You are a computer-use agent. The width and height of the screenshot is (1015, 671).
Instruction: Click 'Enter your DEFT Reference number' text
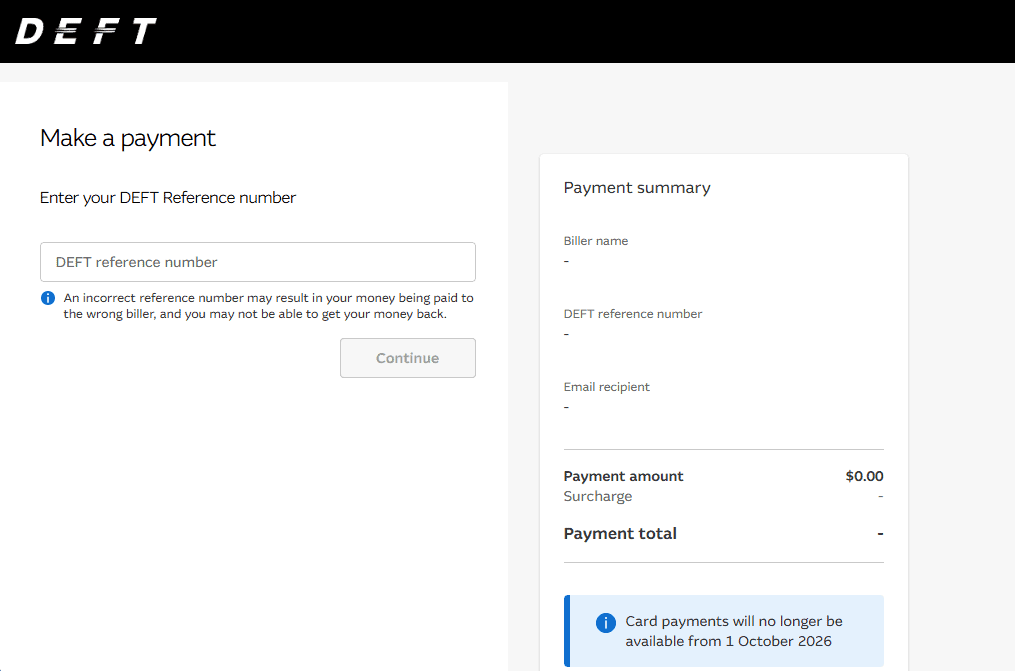[168, 197]
